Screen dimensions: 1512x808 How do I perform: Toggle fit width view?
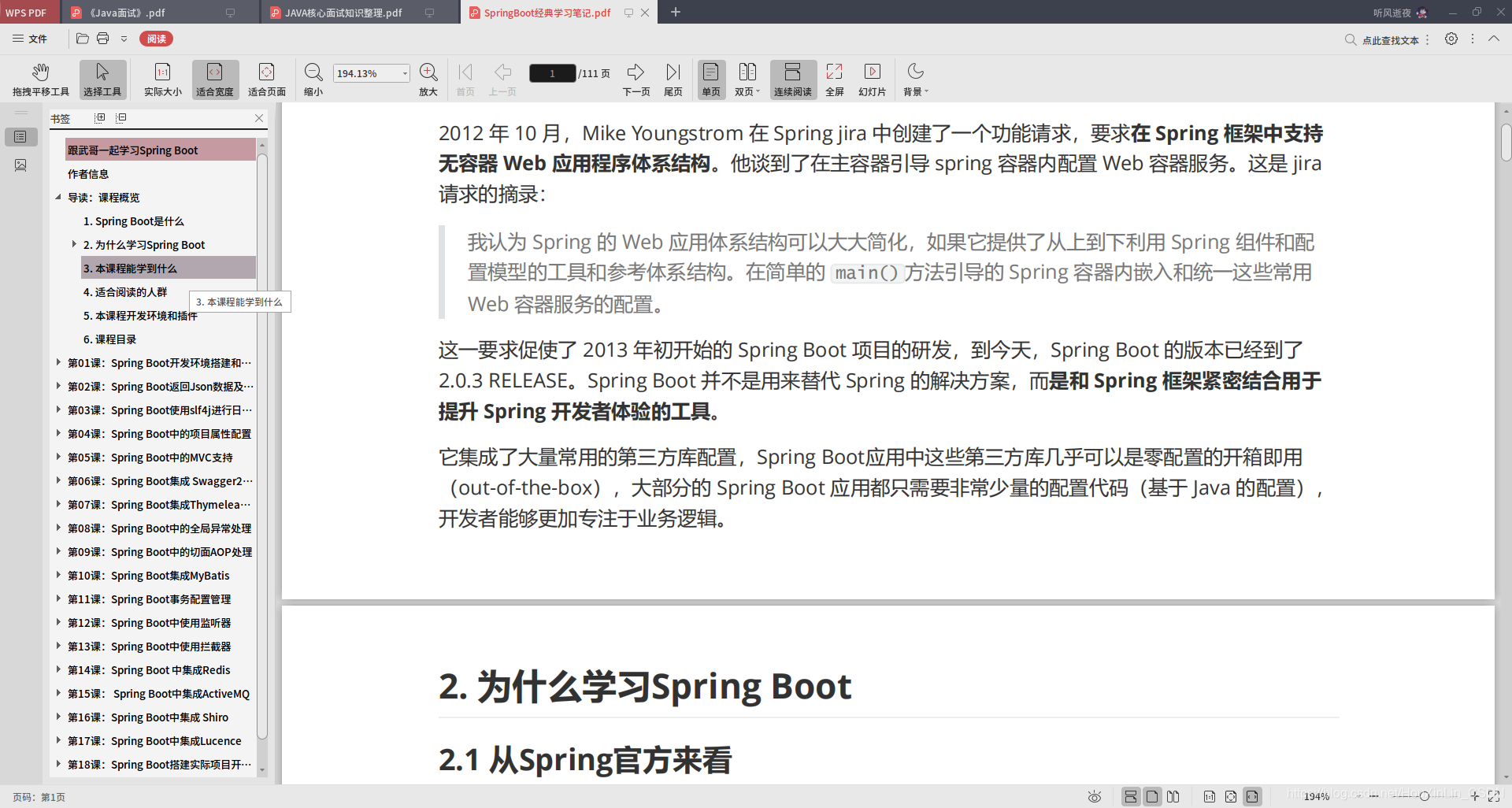[214, 80]
